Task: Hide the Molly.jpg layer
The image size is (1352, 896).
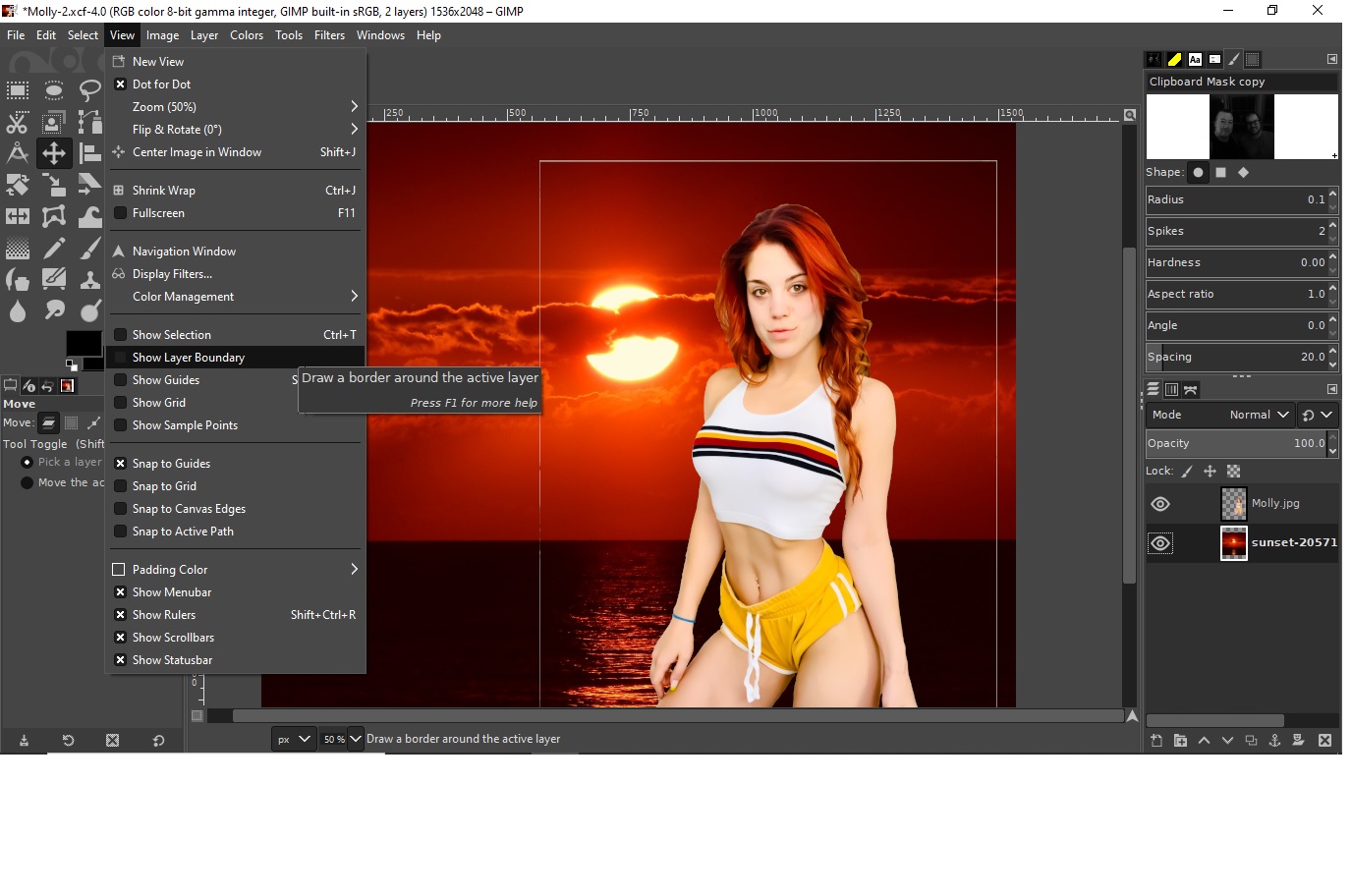Action: click(x=1160, y=504)
